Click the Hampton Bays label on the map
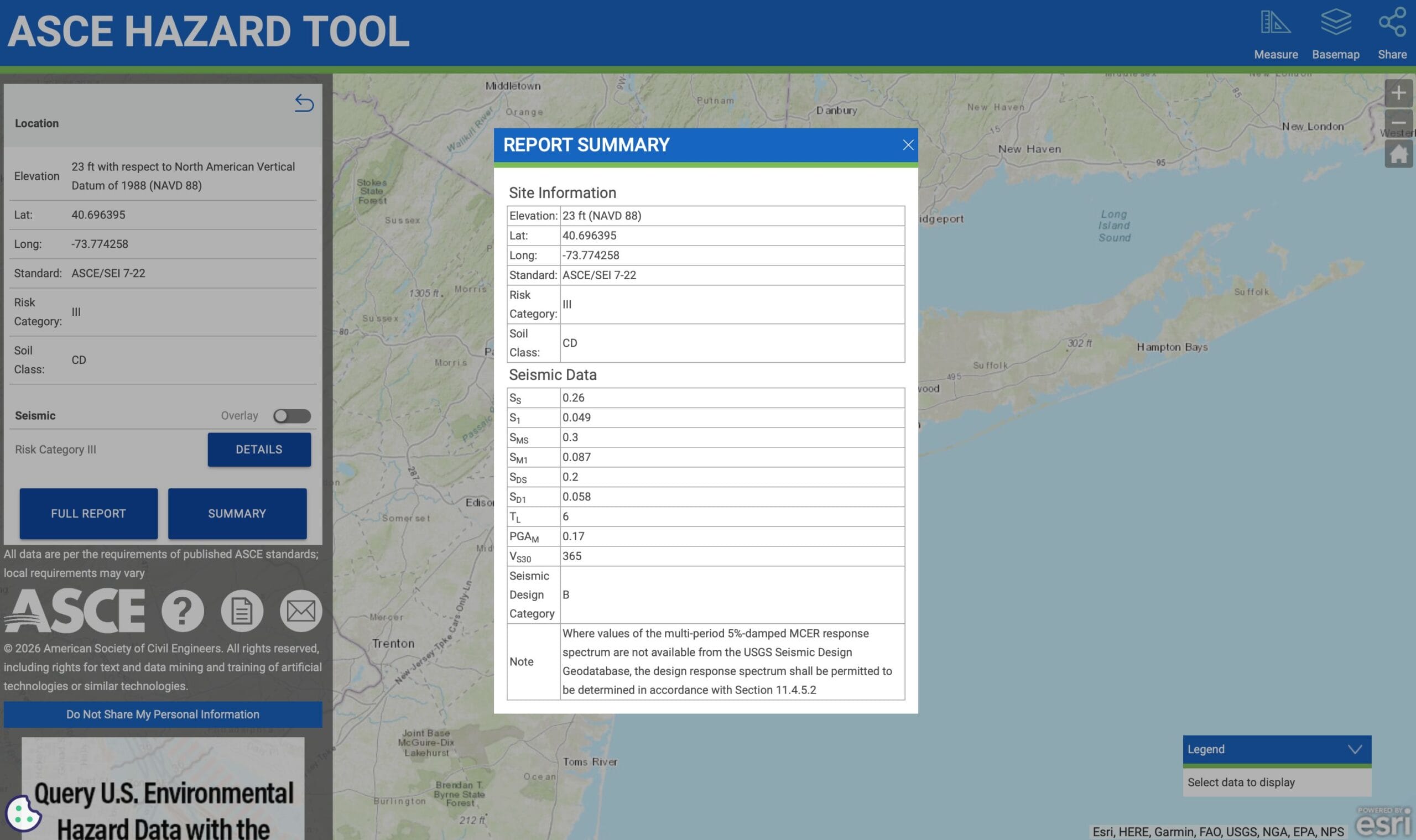Viewport: 1416px width, 840px height. [1172, 347]
